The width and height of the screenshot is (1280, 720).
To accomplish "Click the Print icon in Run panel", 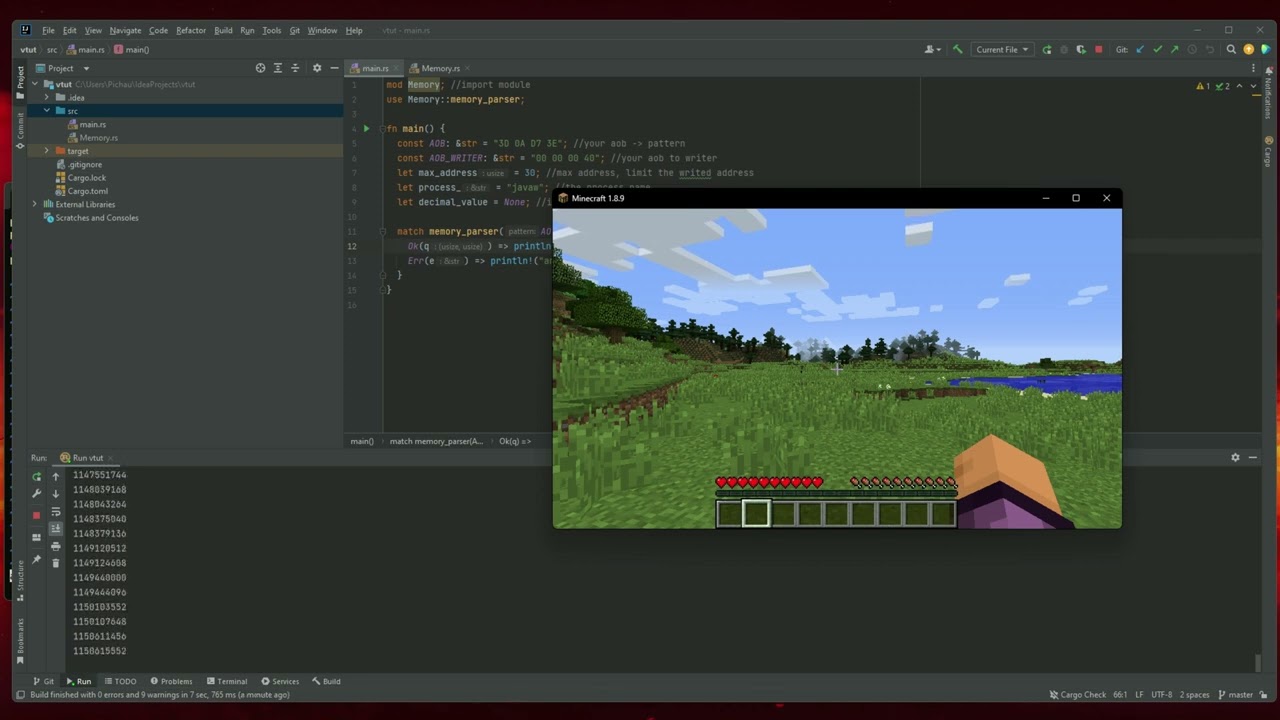I will click(55, 546).
